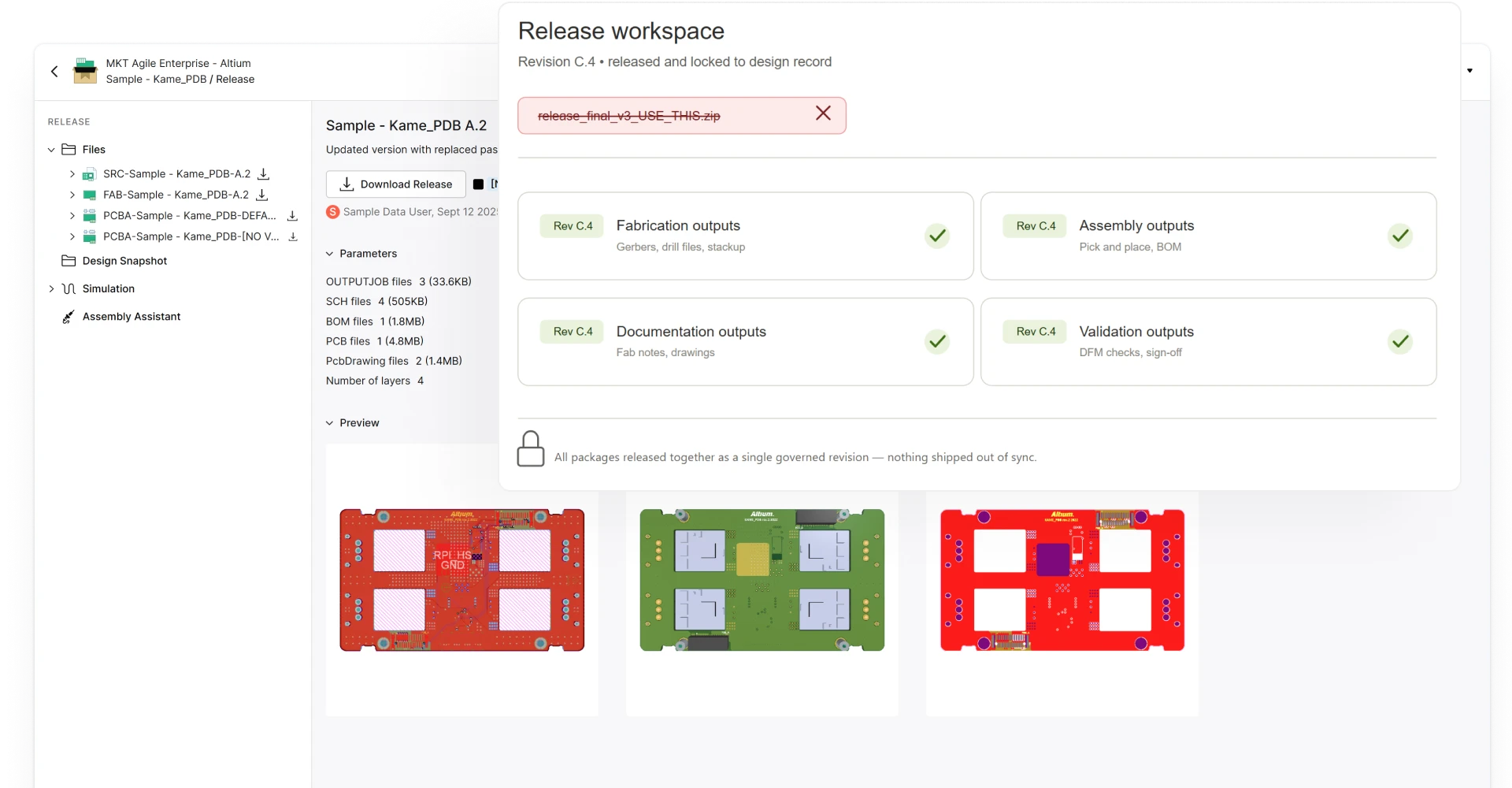1512x788 pixels.
Task: Click the Assembly outputs checkmark
Action: (1400, 236)
